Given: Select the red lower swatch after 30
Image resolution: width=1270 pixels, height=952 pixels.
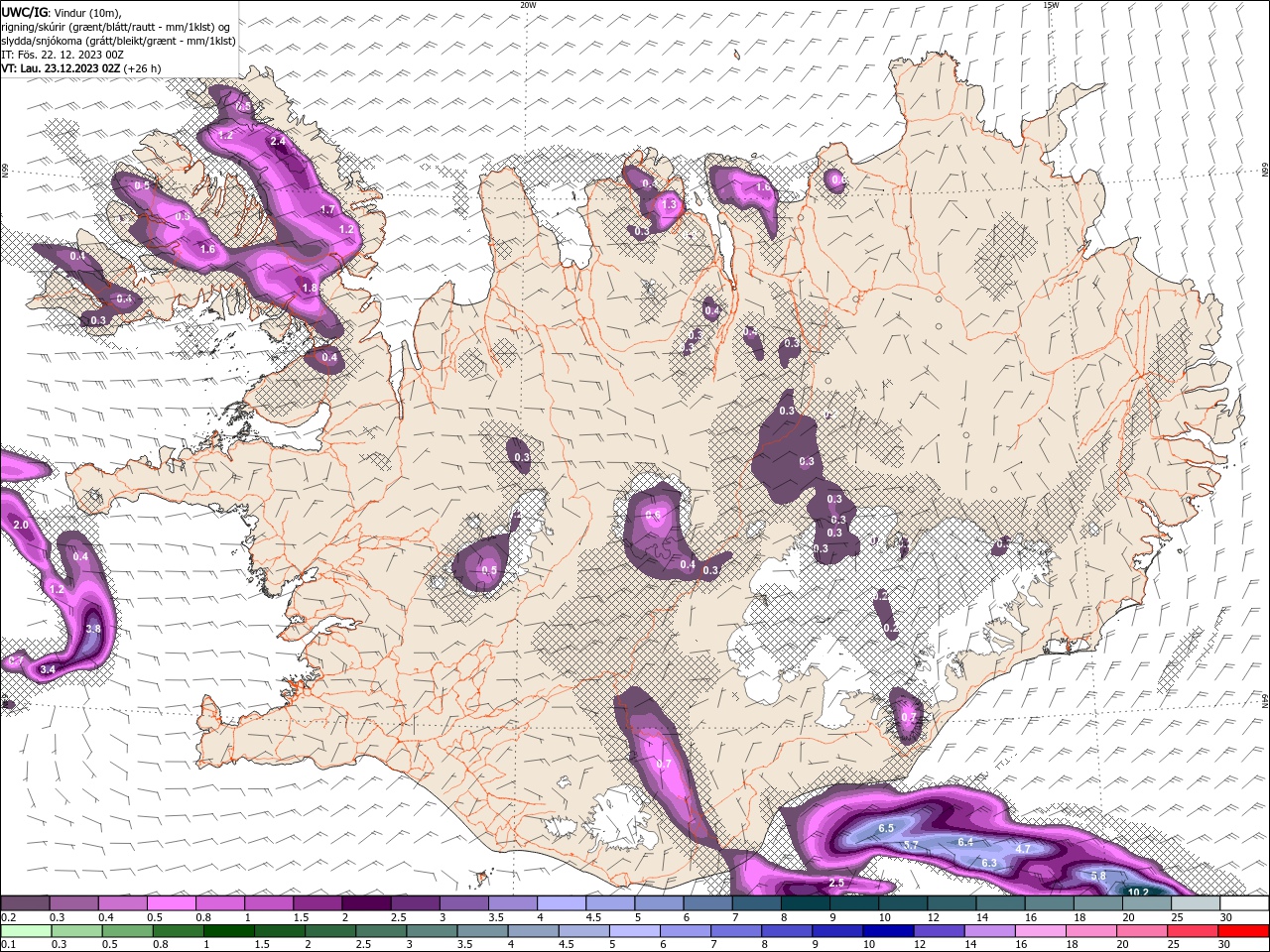Looking at the screenshot, I should pos(1243,930).
